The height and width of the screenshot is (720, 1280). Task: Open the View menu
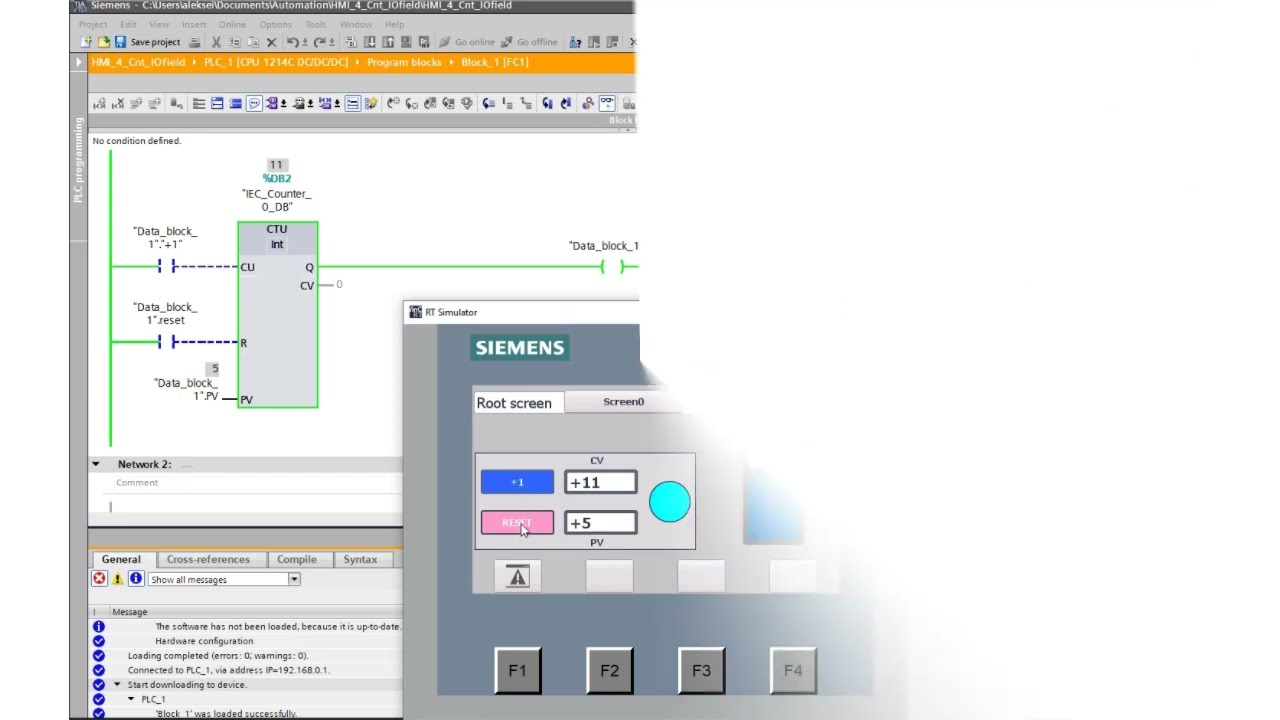(159, 24)
